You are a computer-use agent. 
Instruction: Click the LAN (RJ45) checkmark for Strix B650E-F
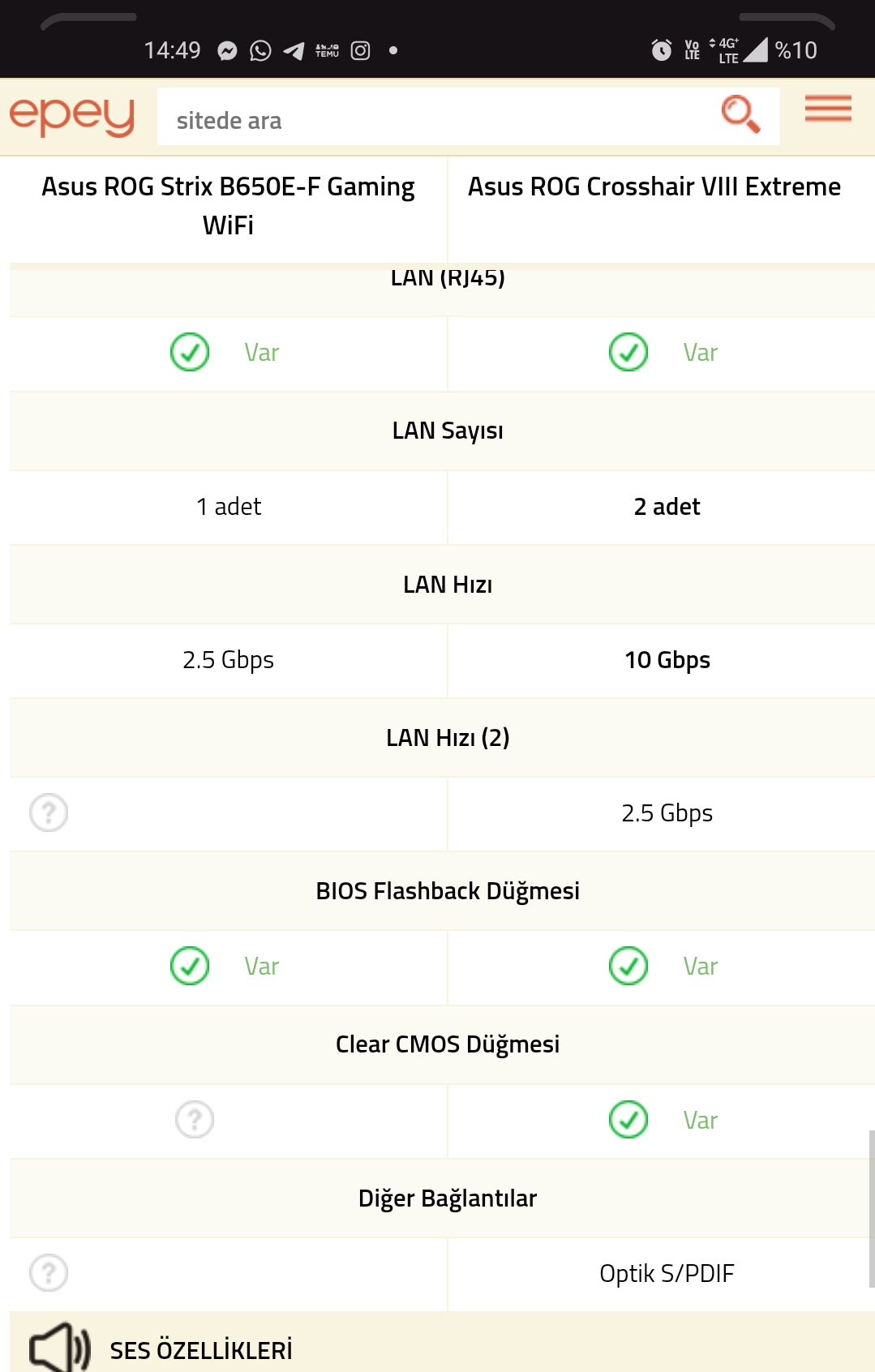click(x=190, y=352)
